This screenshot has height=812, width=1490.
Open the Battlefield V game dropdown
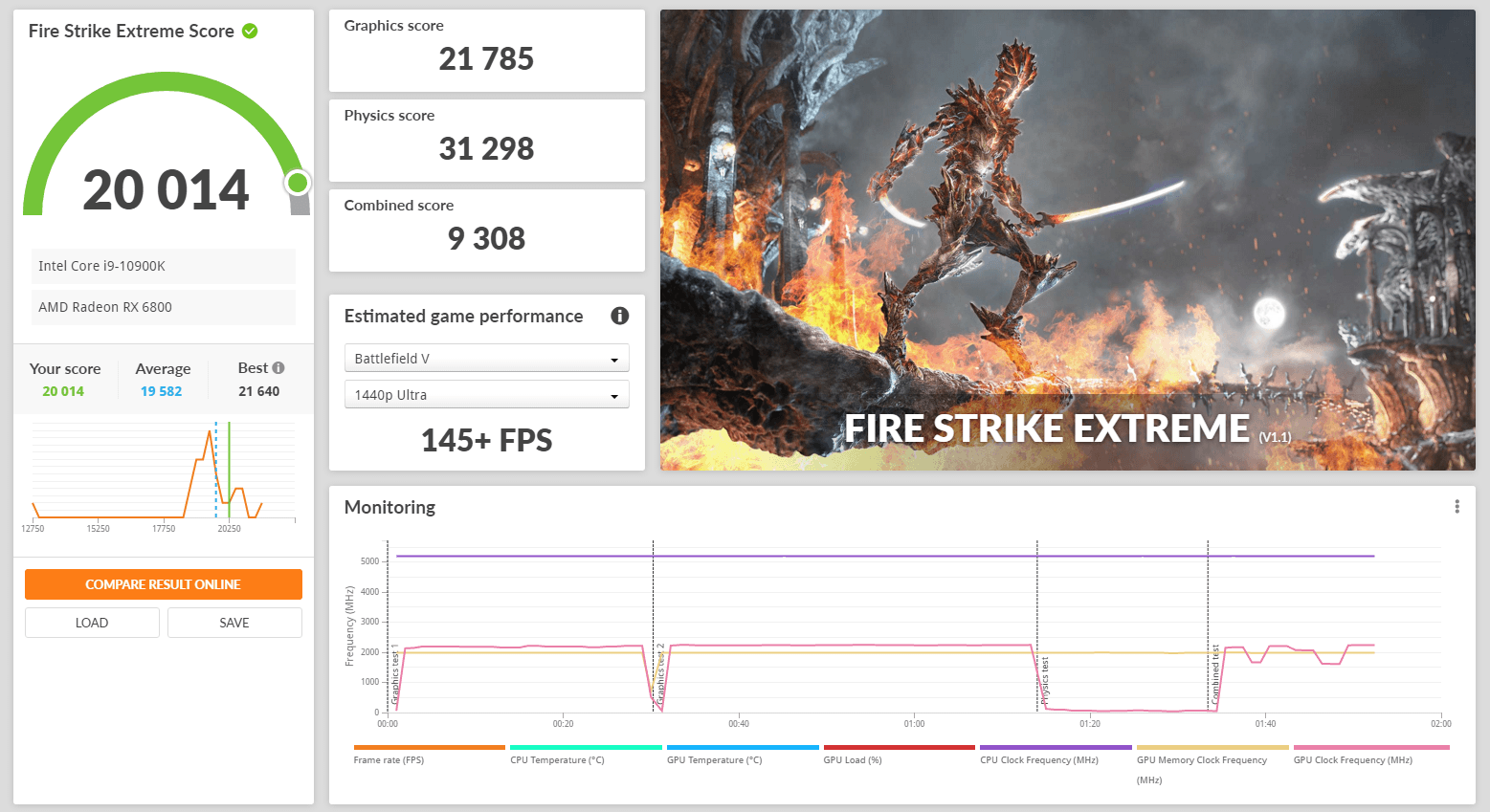coord(486,359)
